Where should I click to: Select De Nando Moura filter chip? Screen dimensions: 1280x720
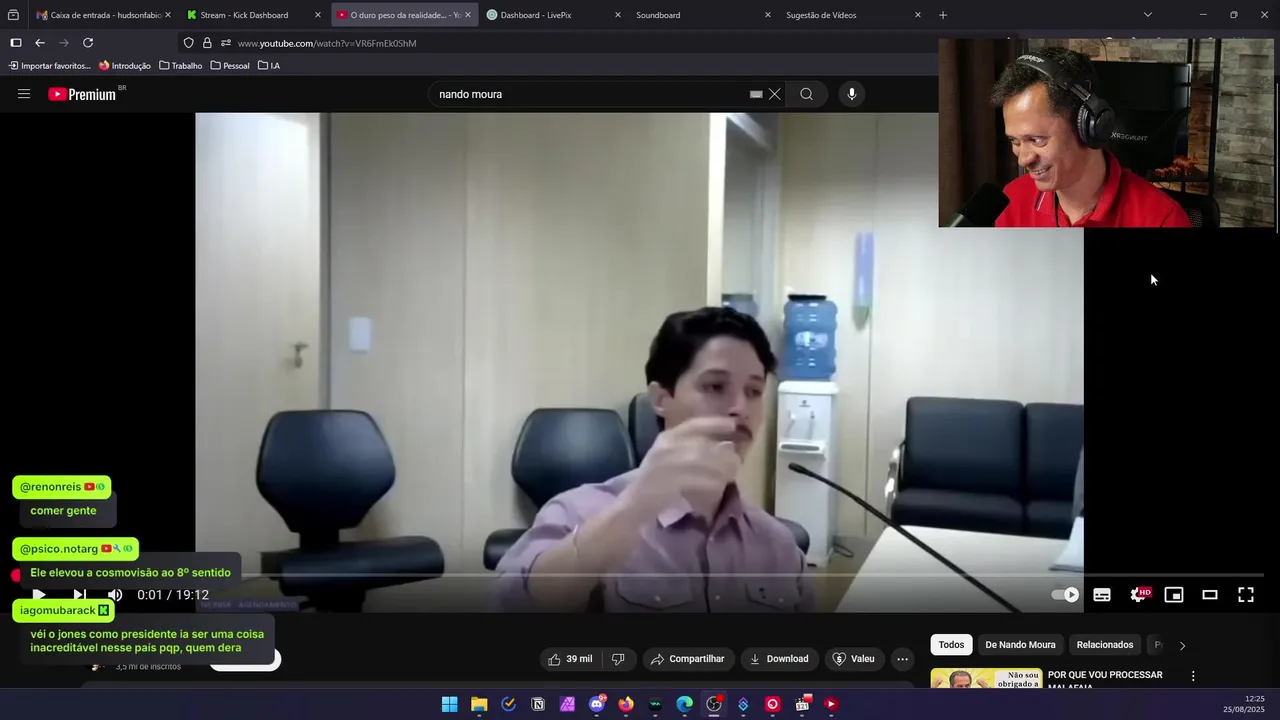(x=1020, y=645)
